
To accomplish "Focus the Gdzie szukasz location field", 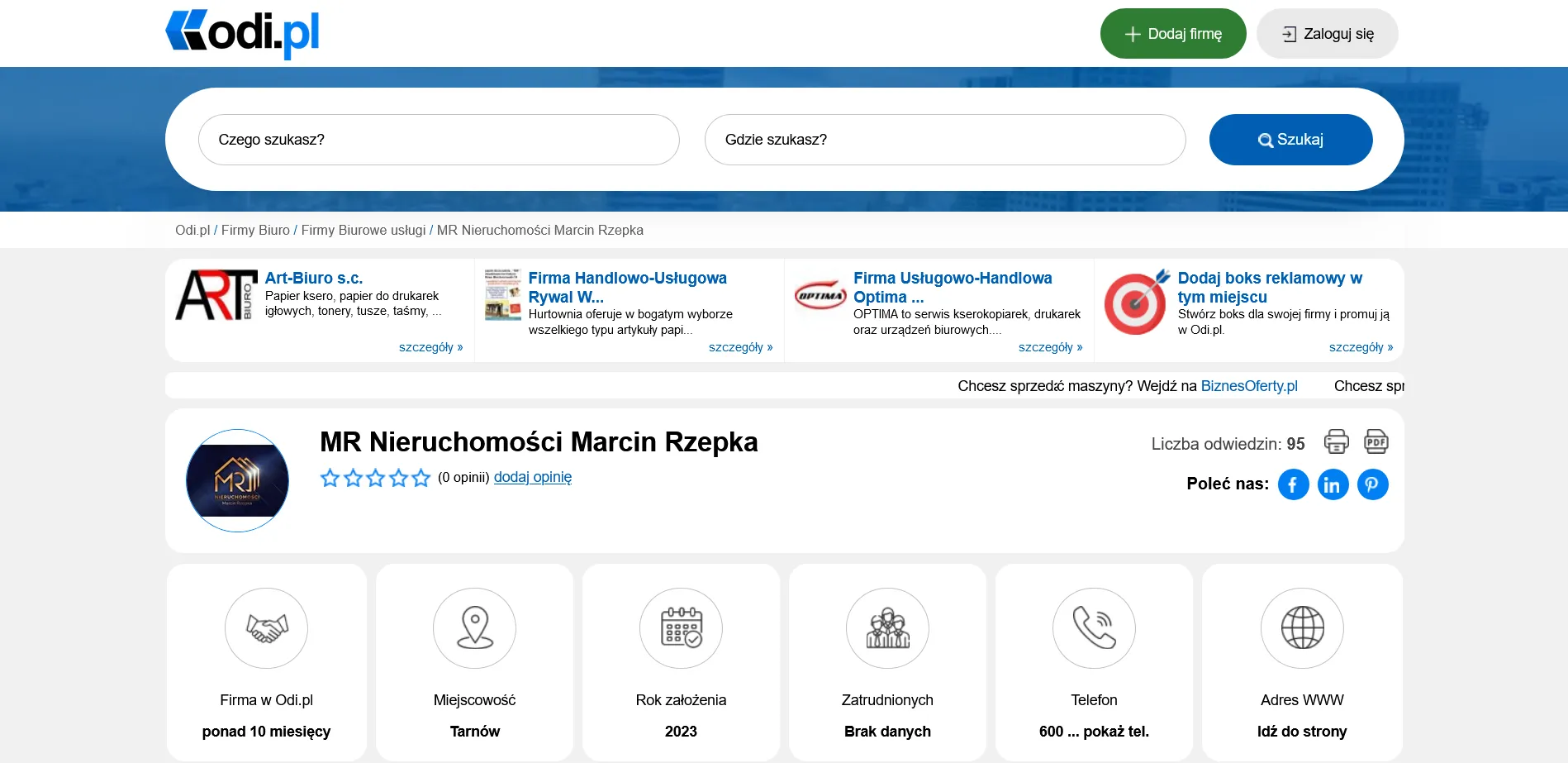I will [945, 140].
